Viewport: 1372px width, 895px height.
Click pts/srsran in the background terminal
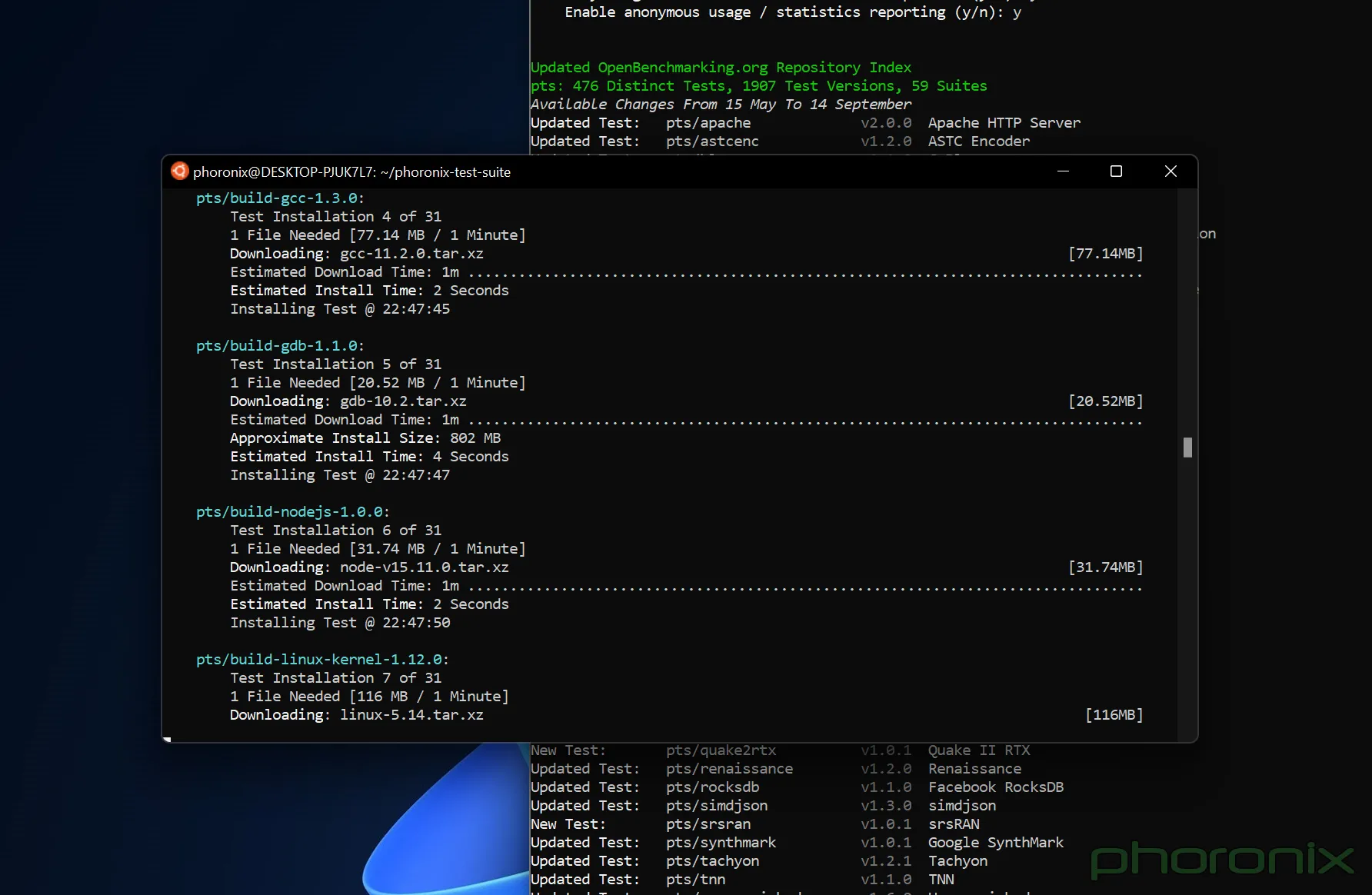[x=708, y=824]
